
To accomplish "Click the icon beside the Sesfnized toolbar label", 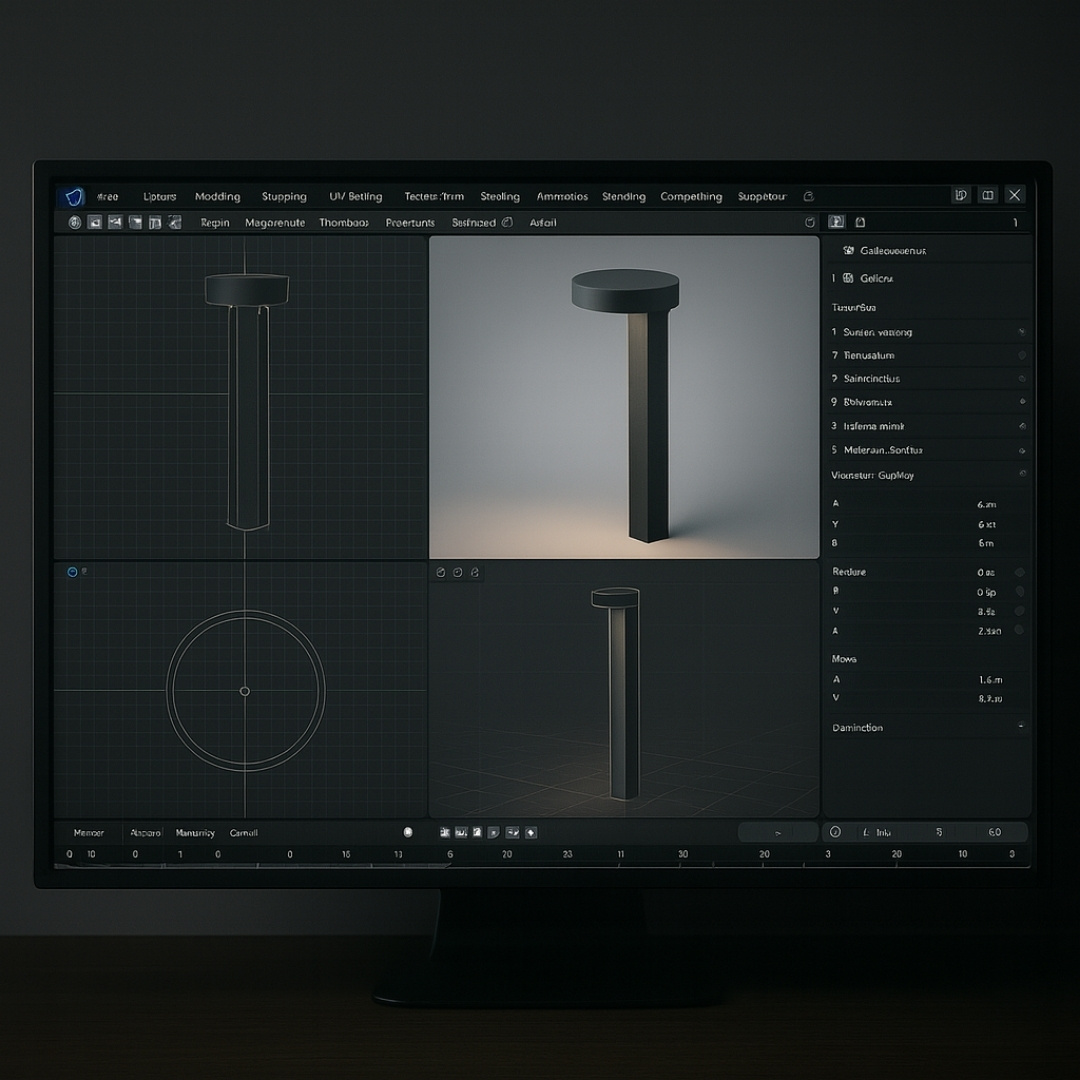I will click(507, 222).
